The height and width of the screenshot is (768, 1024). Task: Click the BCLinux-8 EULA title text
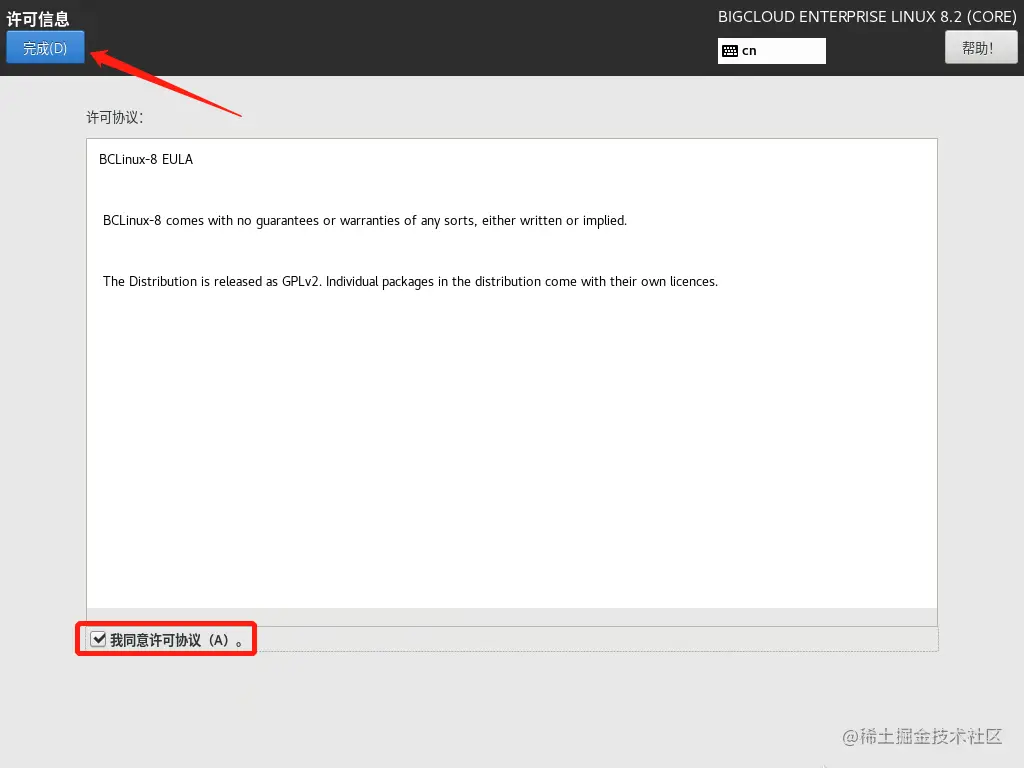pos(146,159)
